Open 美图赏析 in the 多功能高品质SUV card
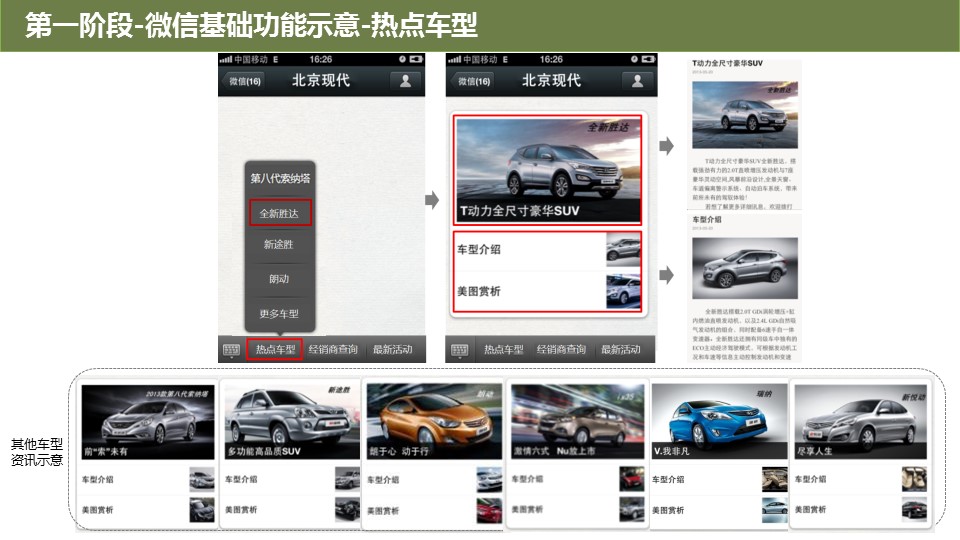The height and width of the screenshot is (540, 960). [292, 509]
